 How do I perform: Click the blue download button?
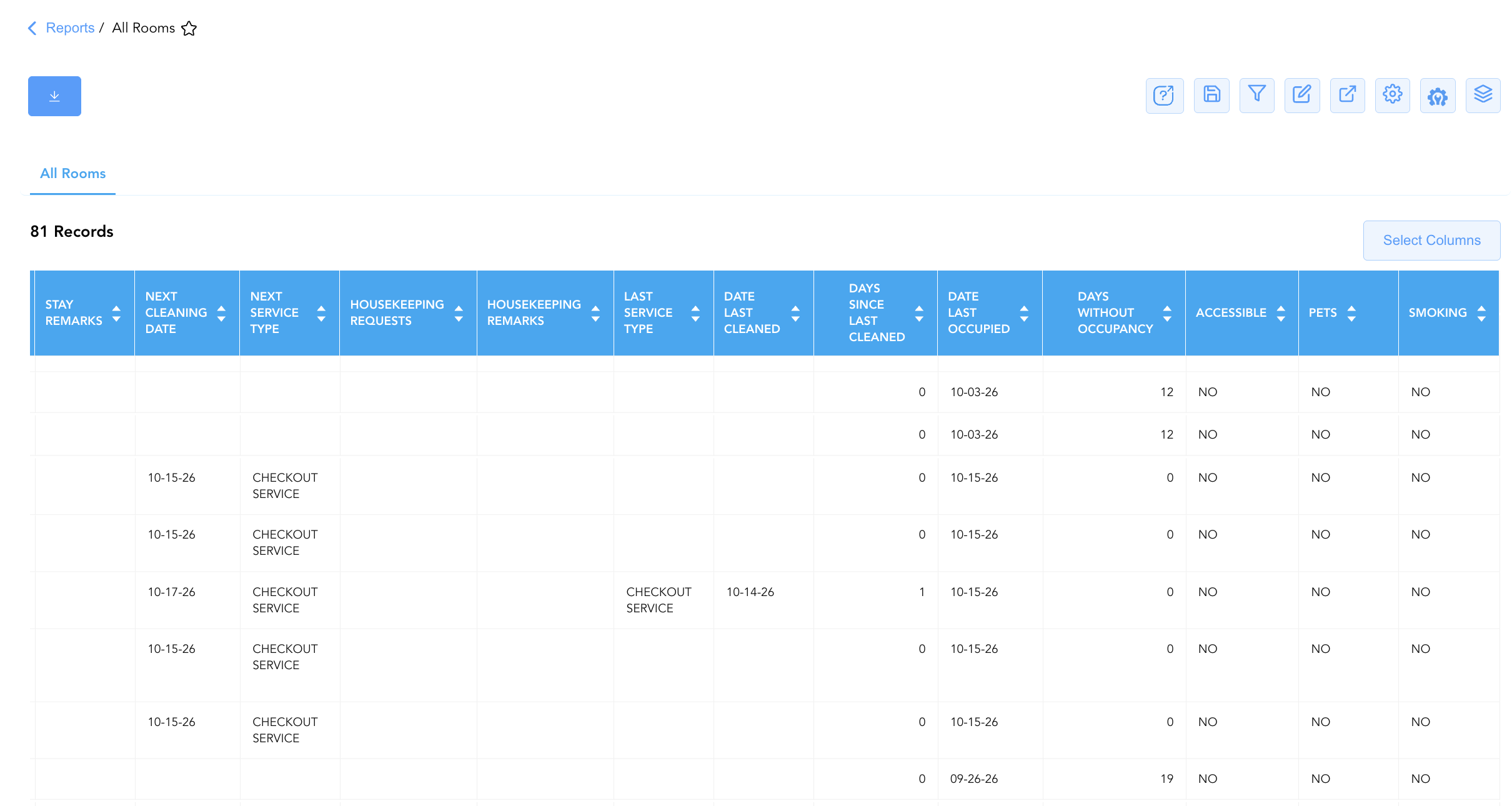point(54,96)
